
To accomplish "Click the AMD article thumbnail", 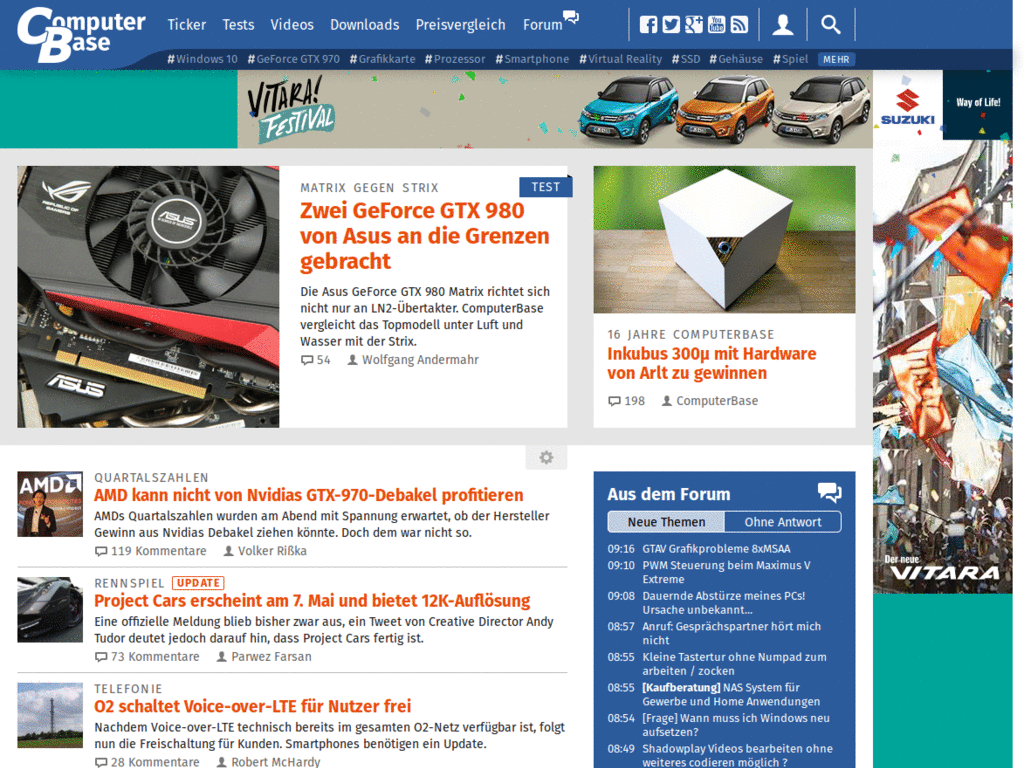I will tap(50, 504).
